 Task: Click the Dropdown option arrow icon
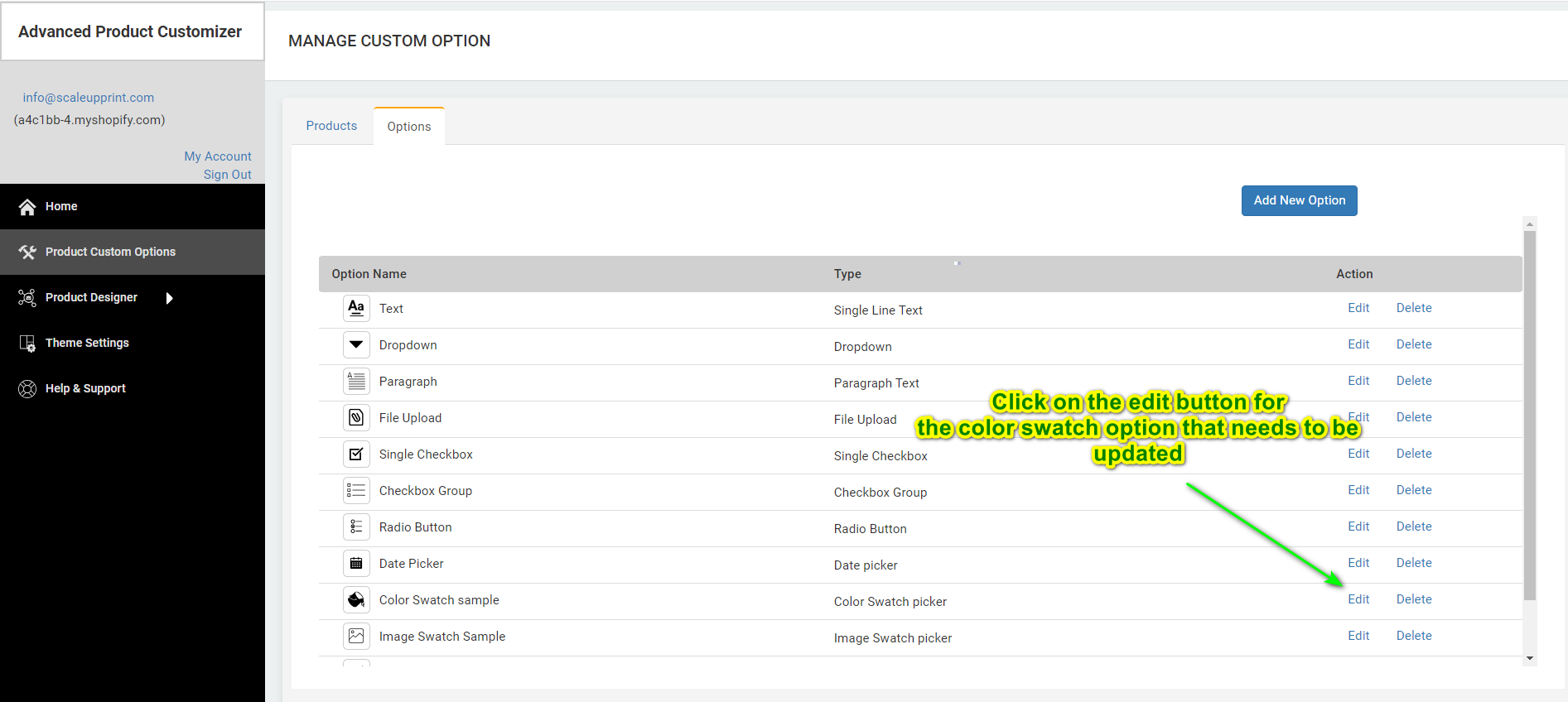356,345
